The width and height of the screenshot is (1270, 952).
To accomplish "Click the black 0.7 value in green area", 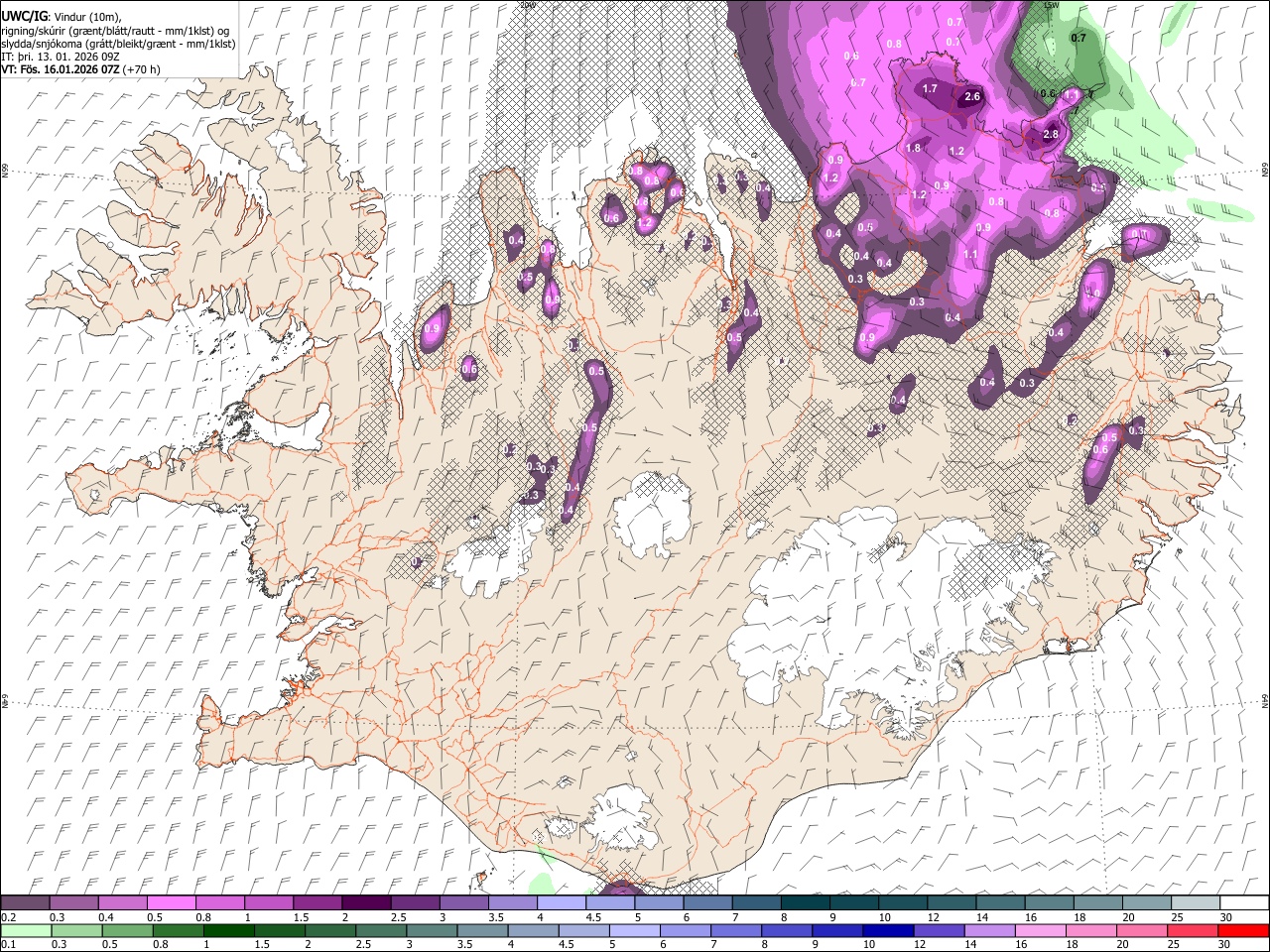I will [x=1079, y=38].
